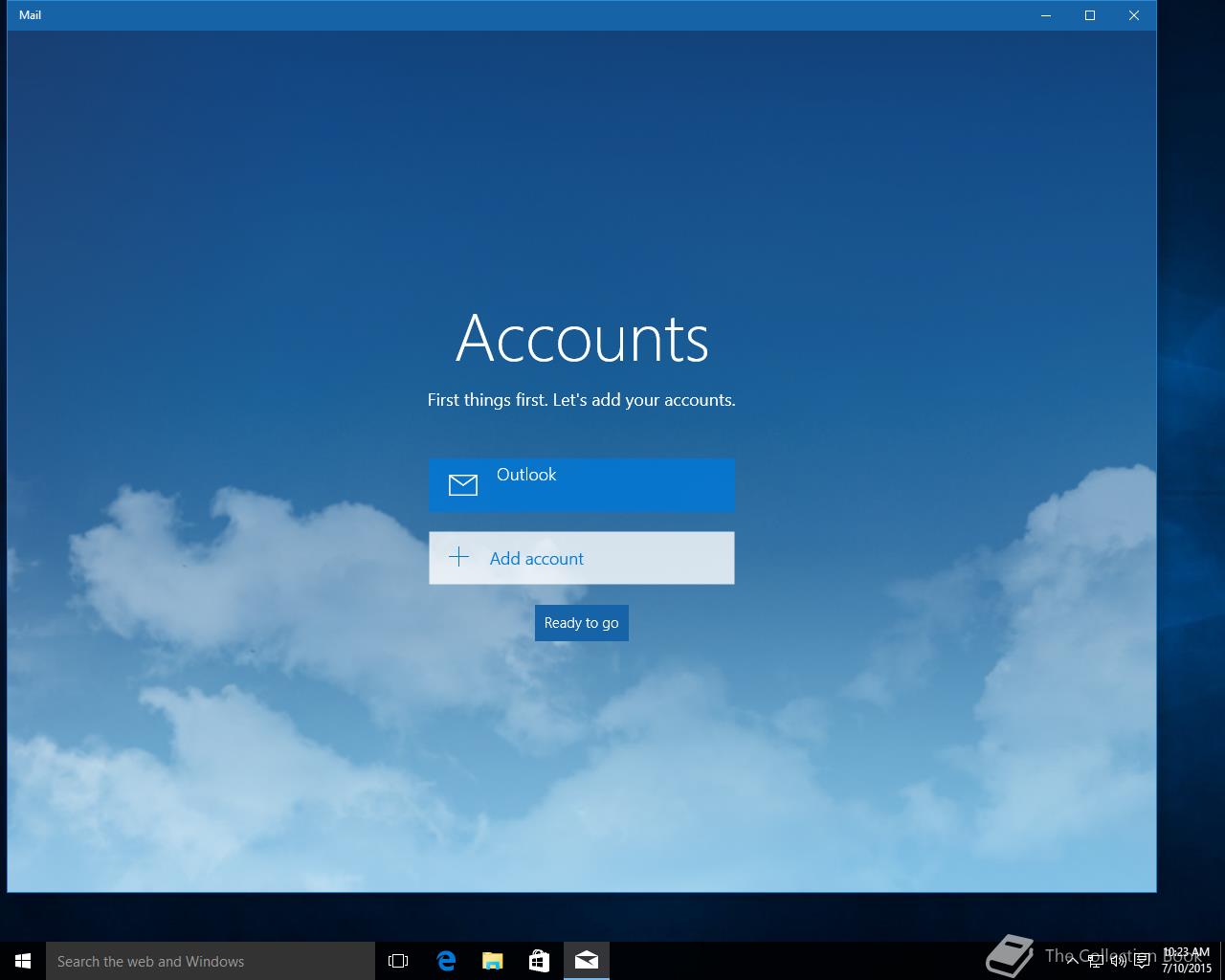Screen dimensions: 1225x980
Task: Click the Ready to go button
Action: click(x=581, y=623)
